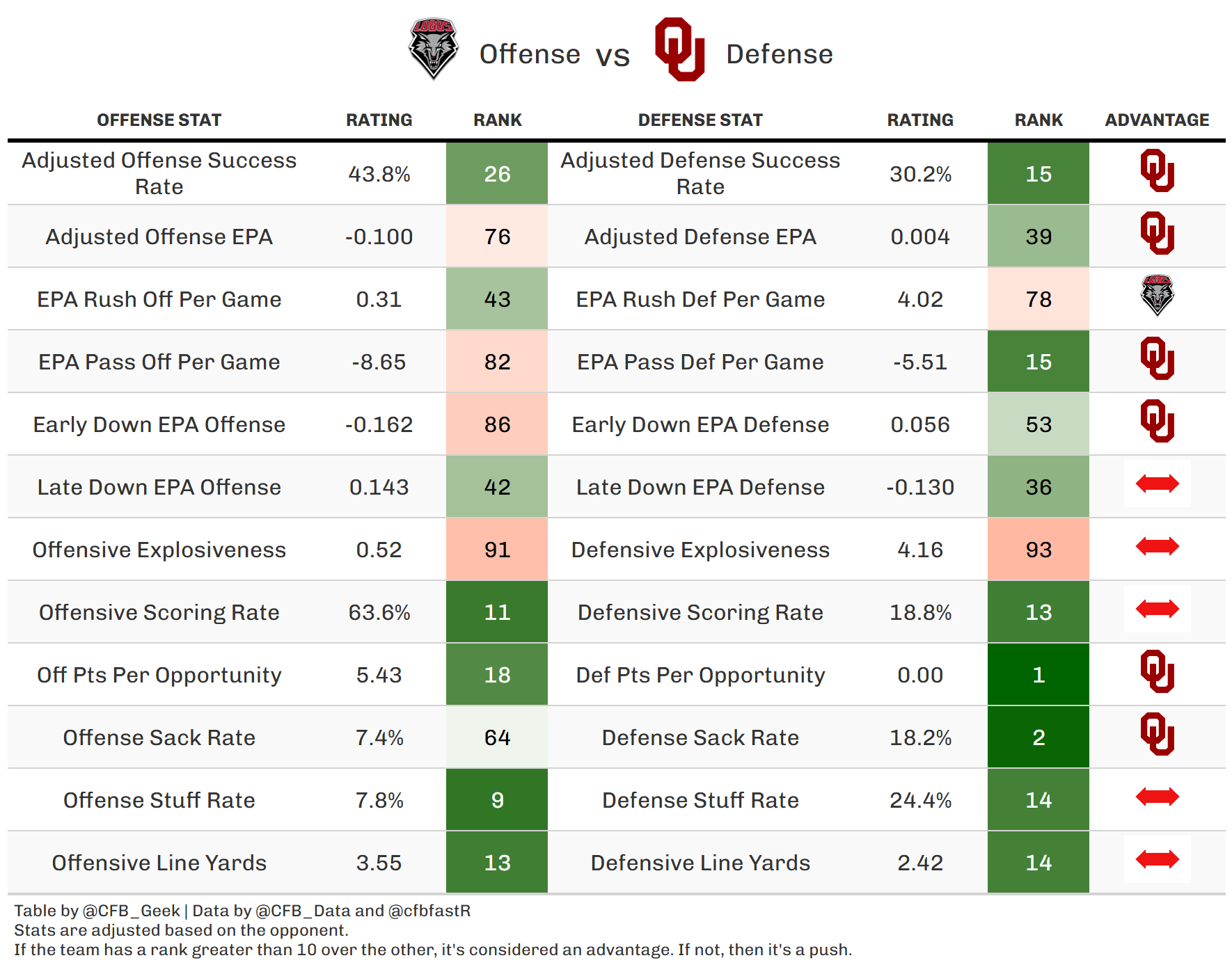Click push arrow in Scoring Rate row
This screenshot has width=1232, height=974.
1157,609
